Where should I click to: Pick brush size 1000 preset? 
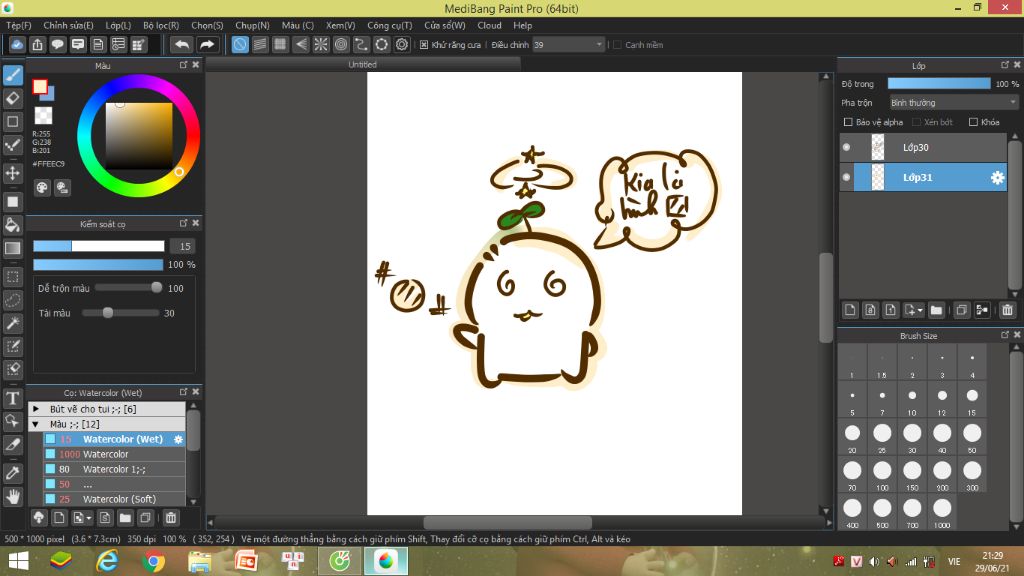[942, 513]
